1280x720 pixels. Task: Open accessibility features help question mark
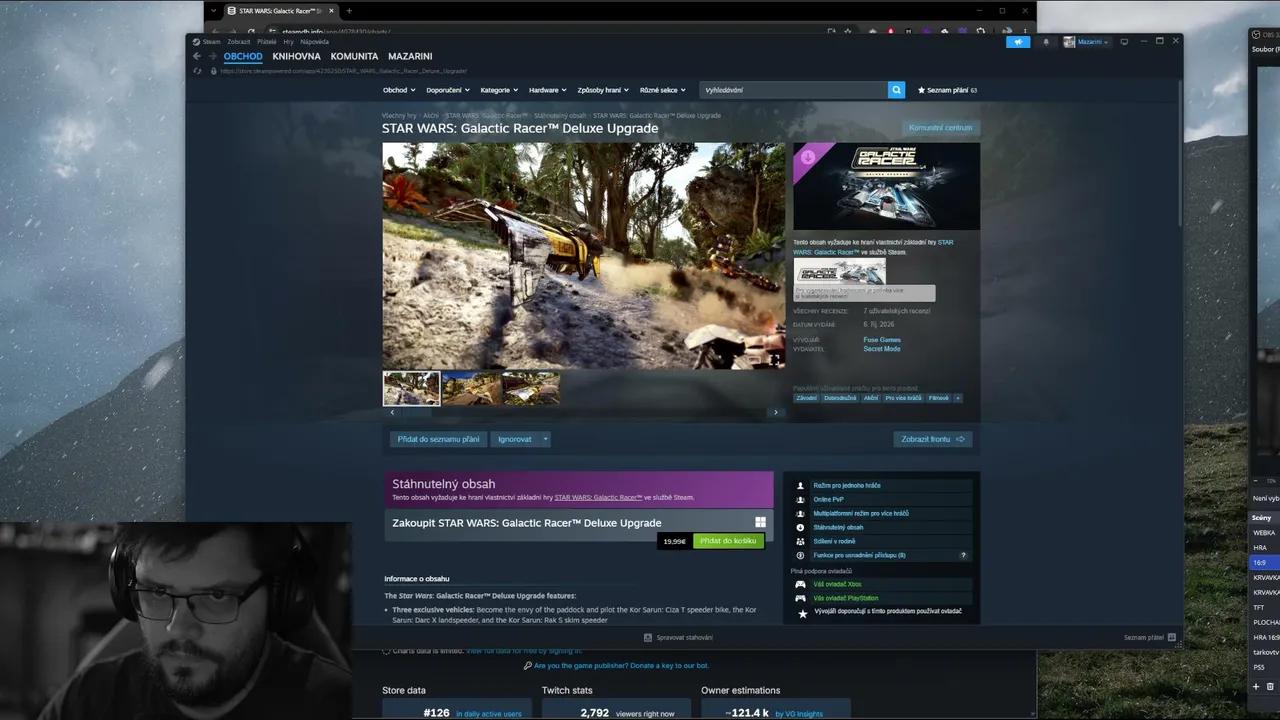tap(964, 555)
